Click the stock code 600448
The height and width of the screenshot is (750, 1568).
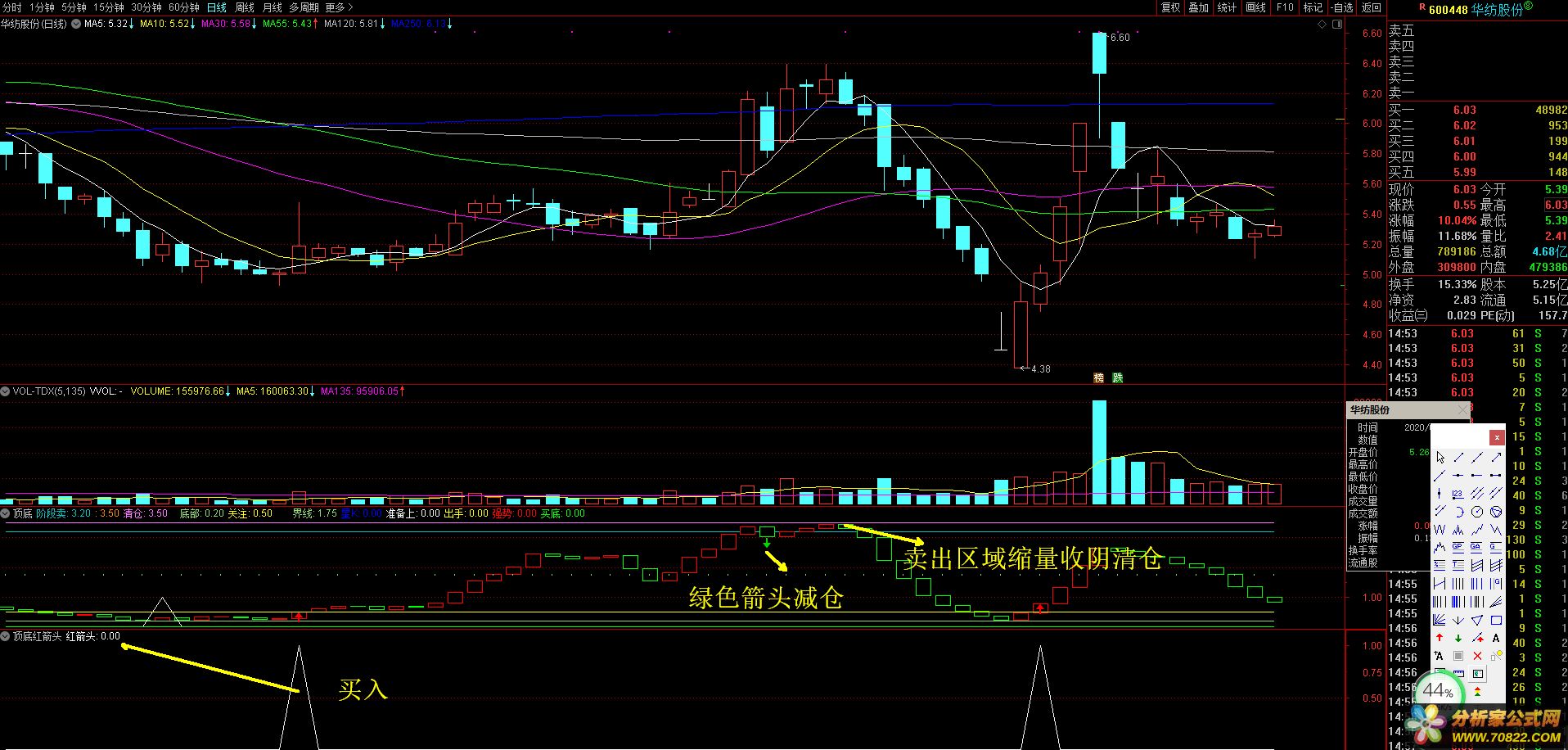coord(1449,10)
